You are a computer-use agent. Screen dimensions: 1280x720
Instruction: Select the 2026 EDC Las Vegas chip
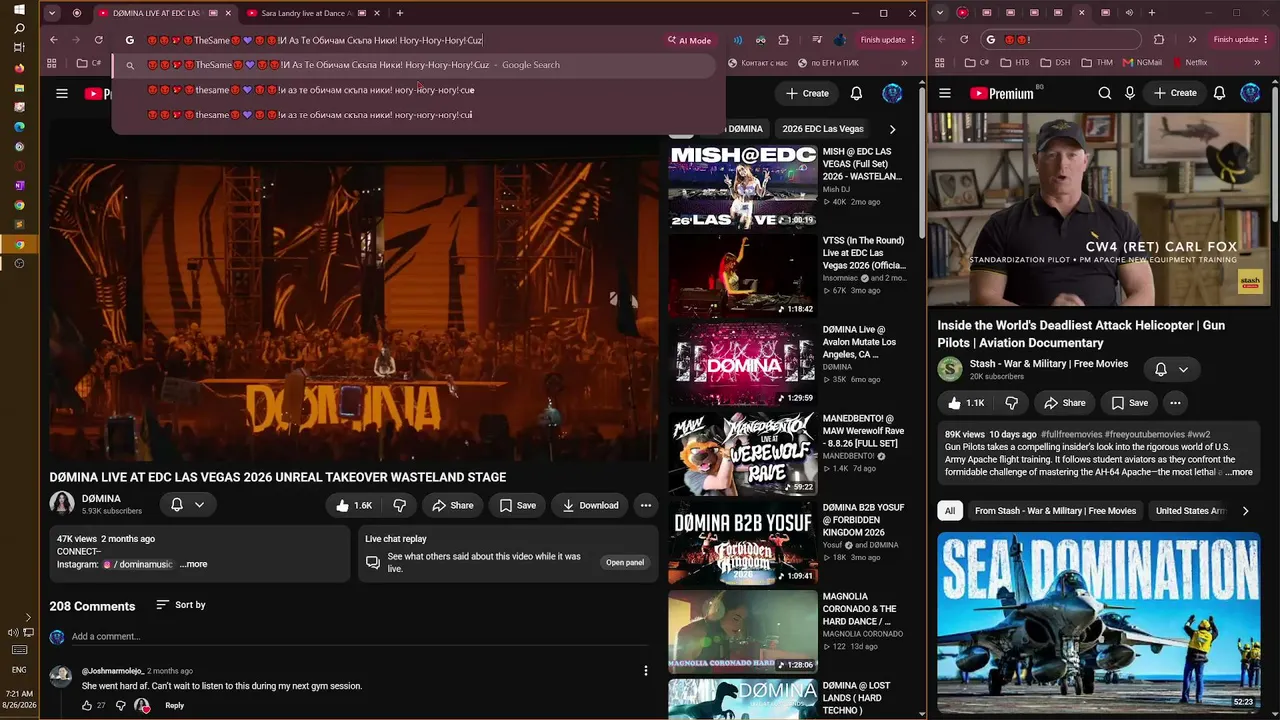point(823,129)
